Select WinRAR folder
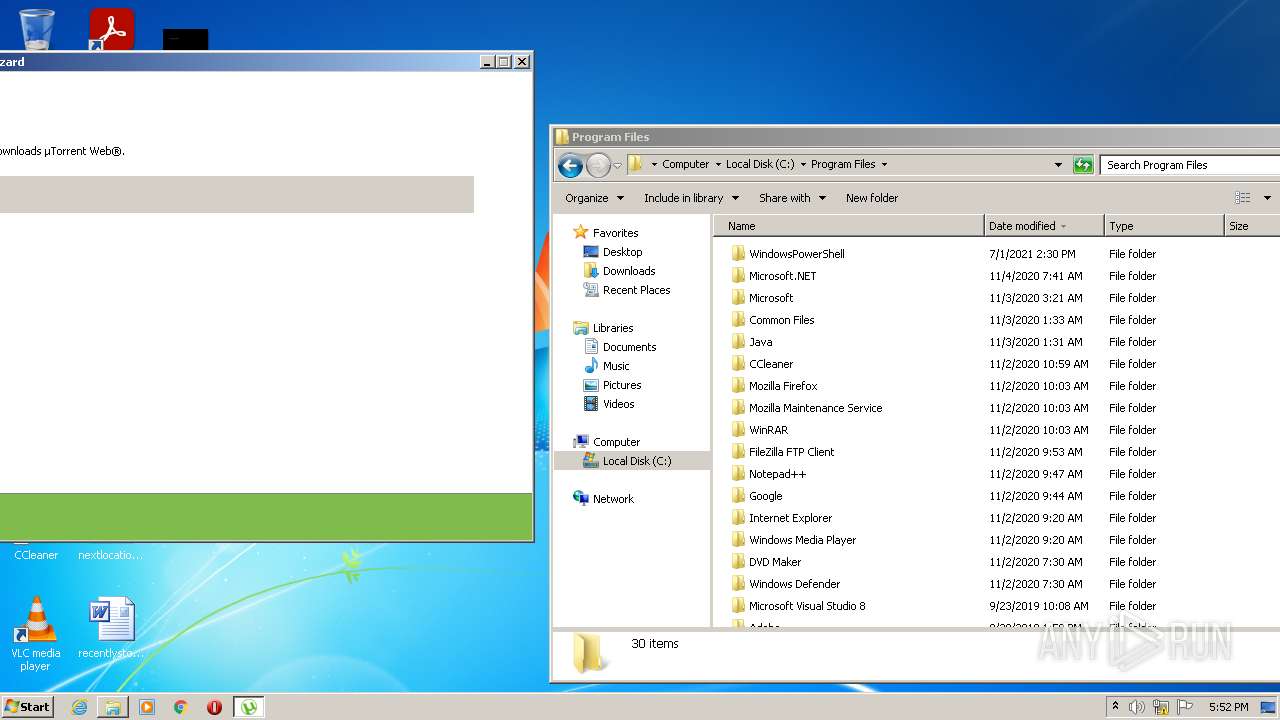 [x=768, y=430]
